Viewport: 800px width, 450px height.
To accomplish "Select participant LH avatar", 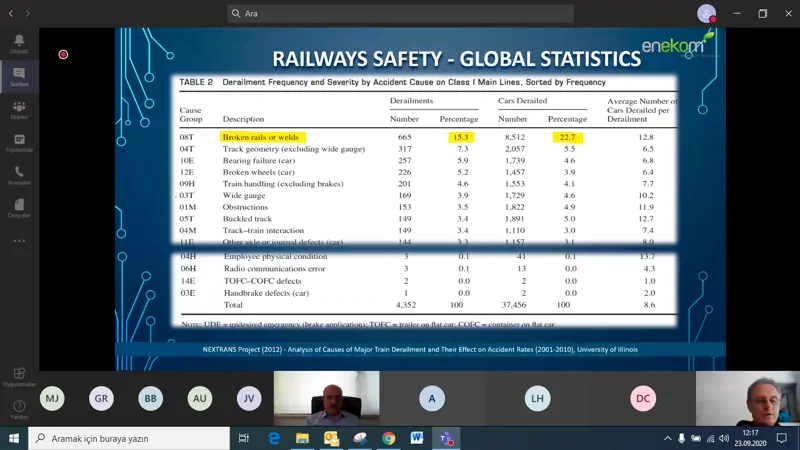I will pos(537,398).
